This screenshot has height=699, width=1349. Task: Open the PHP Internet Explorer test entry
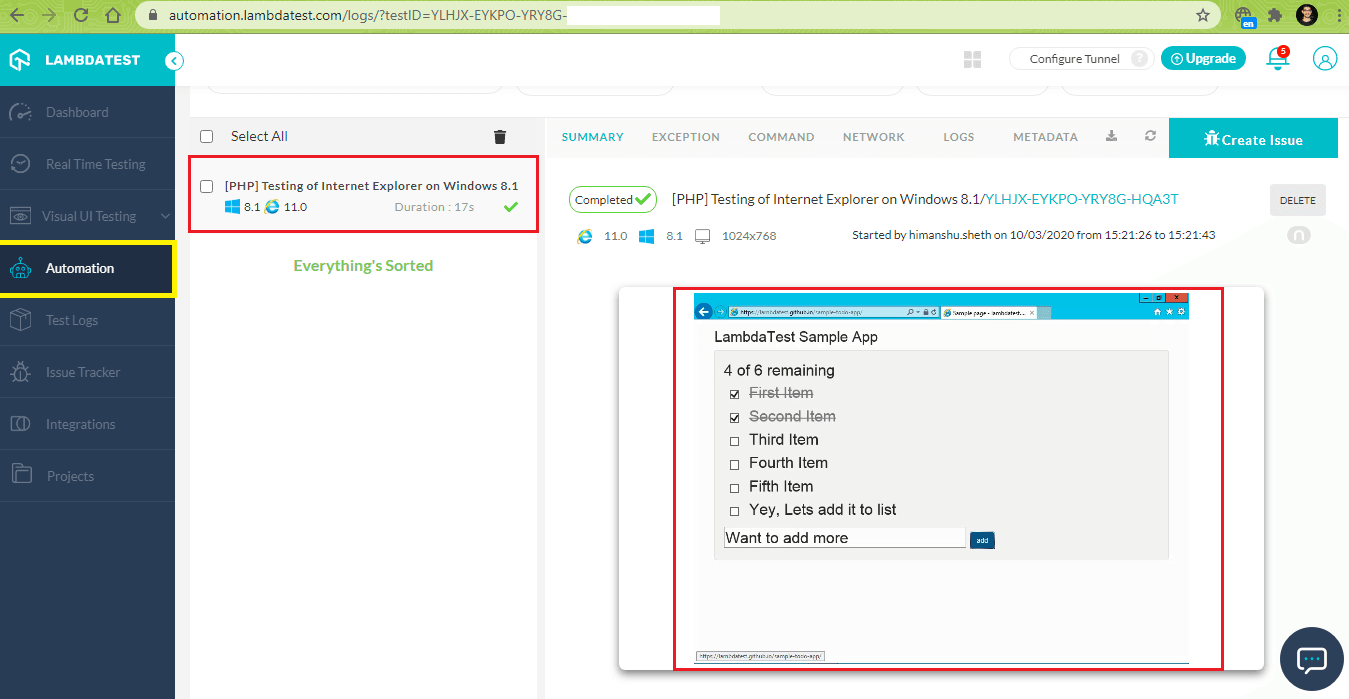364,194
